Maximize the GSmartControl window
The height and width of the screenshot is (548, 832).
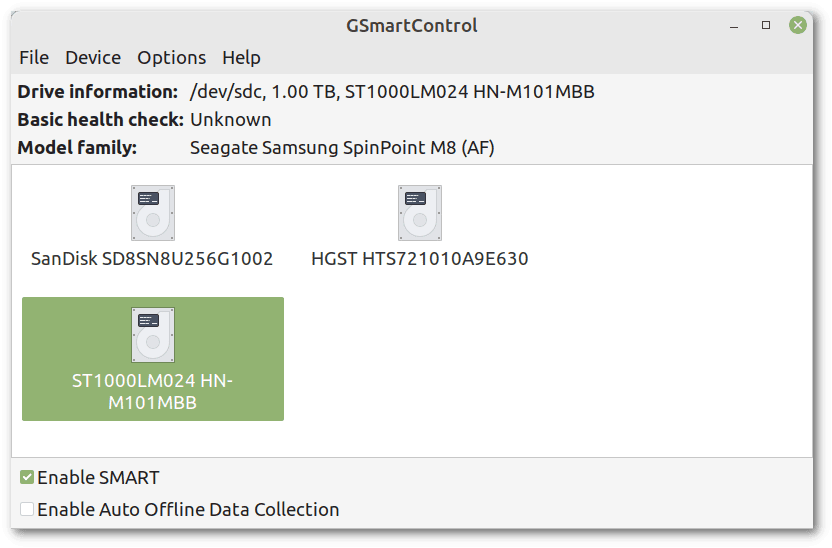(x=766, y=25)
